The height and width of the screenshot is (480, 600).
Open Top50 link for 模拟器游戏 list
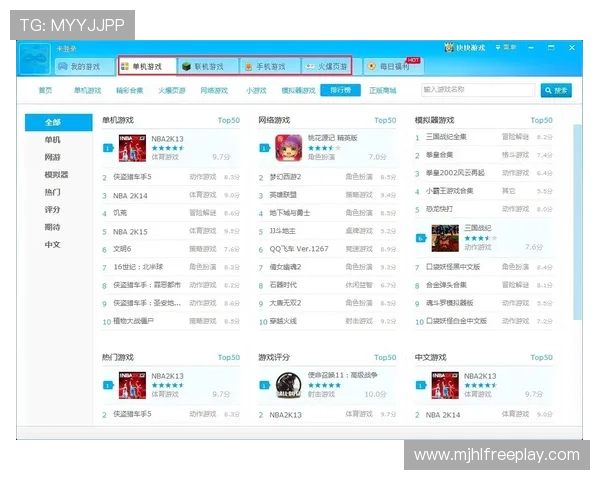(x=541, y=120)
